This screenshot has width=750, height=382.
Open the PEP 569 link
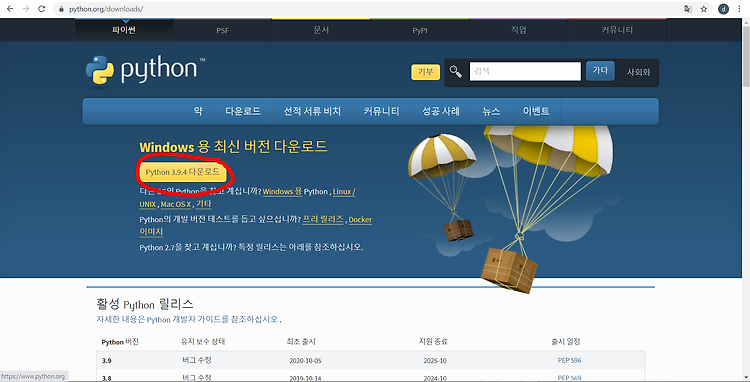(x=569, y=378)
